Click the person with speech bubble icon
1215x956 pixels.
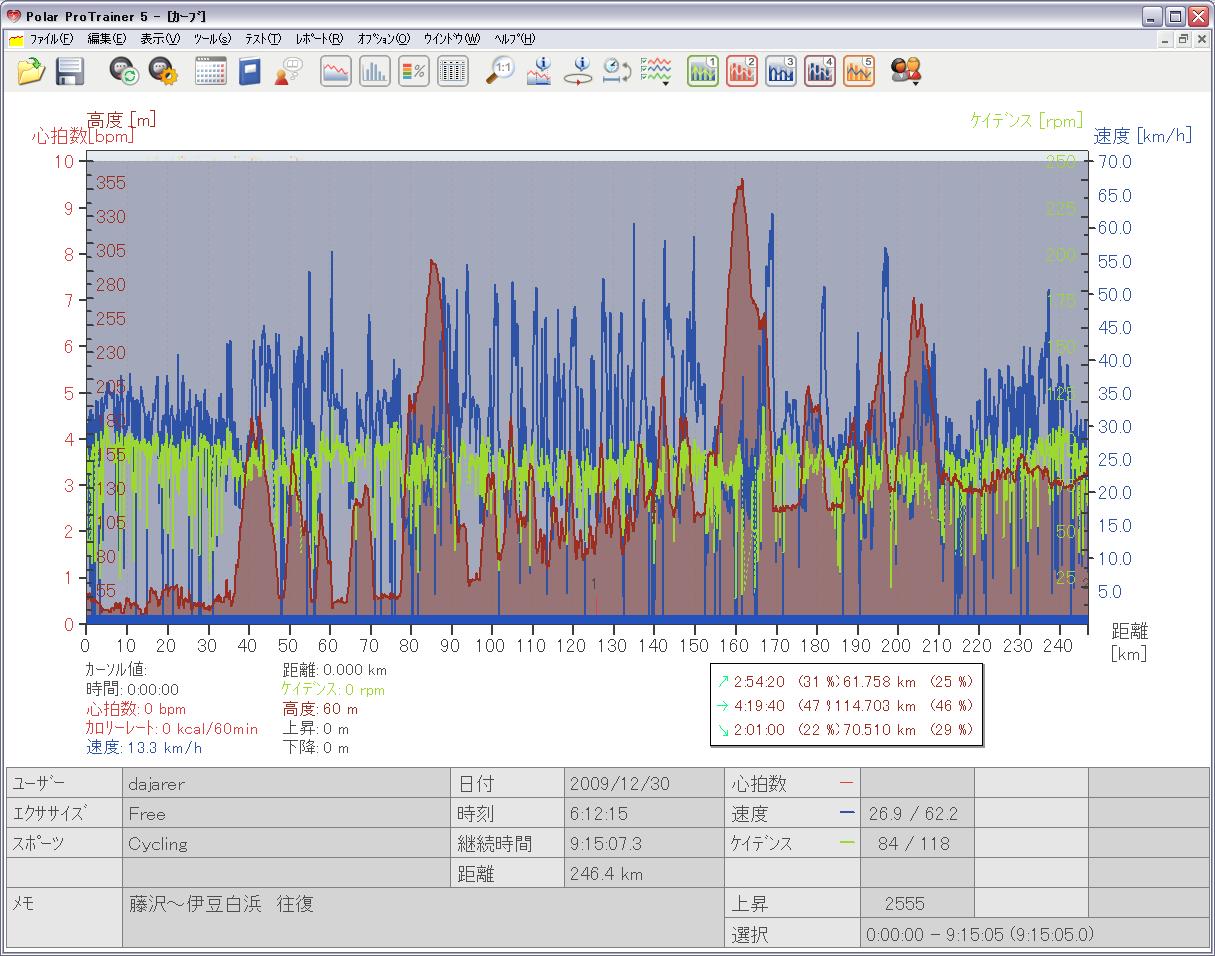(288, 71)
